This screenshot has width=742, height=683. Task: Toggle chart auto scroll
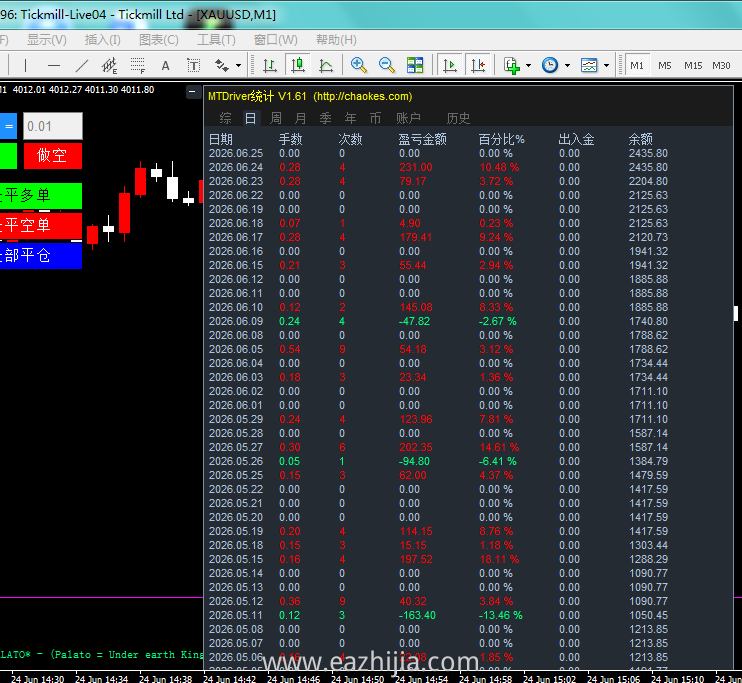(450, 65)
